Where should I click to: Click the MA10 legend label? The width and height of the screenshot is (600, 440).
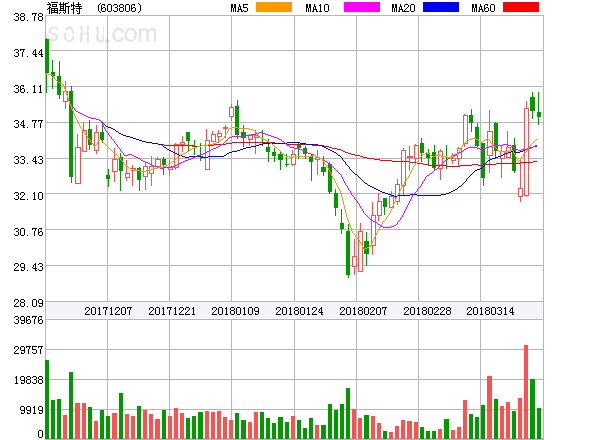click(318, 8)
